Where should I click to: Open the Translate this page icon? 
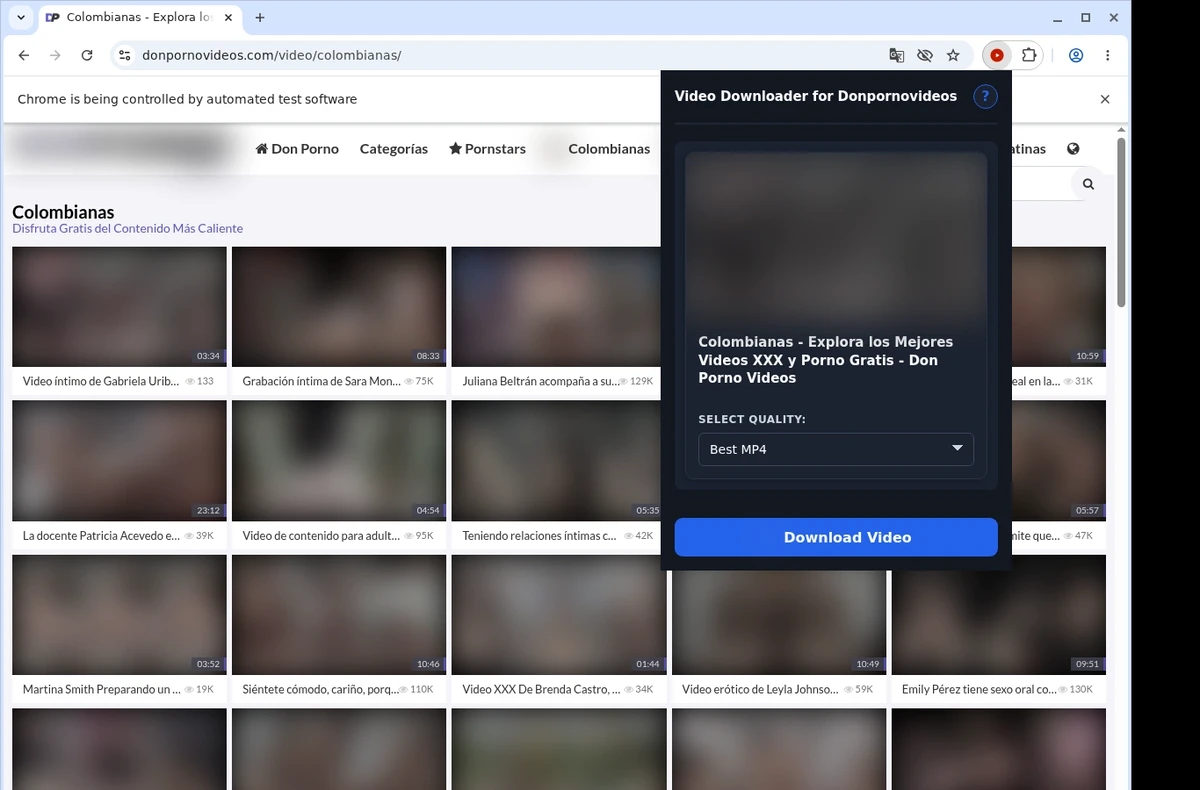click(897, 55)
